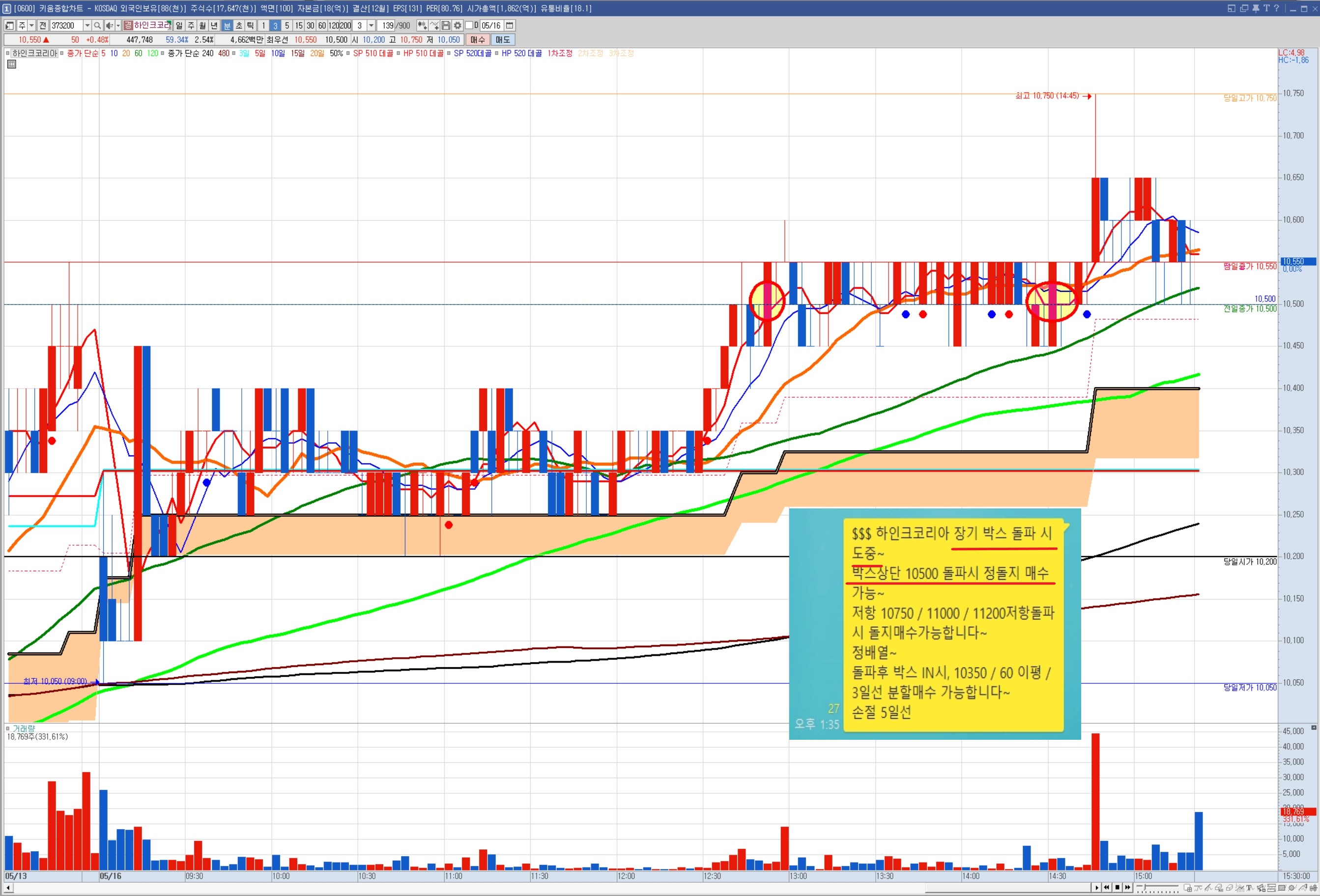Click the speaker sound icon
The height and width of the screenshot is (896, 1320).
coord(110,26)
